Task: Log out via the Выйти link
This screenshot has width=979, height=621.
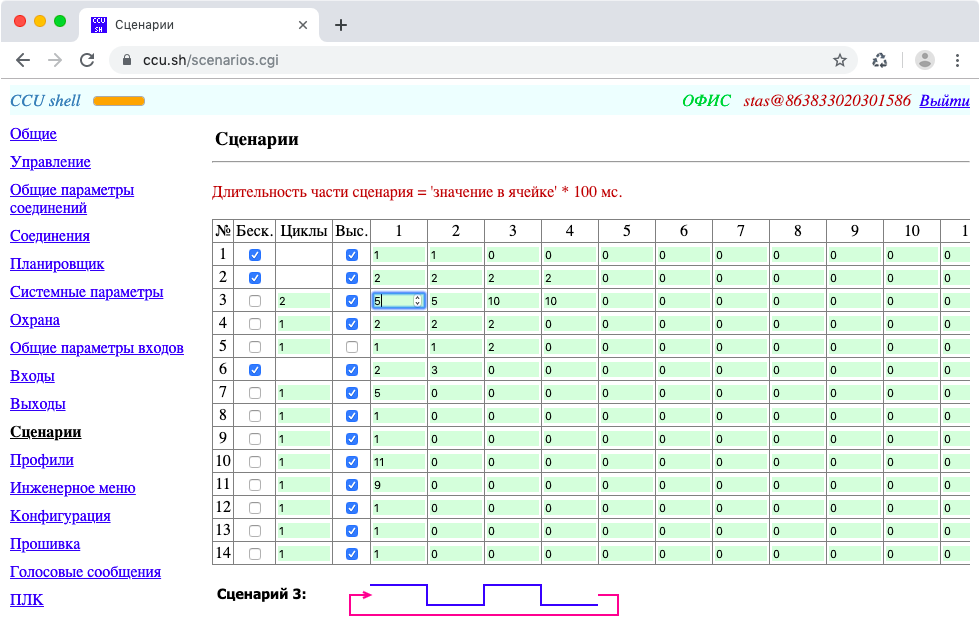Action: (x=944, y=100)
